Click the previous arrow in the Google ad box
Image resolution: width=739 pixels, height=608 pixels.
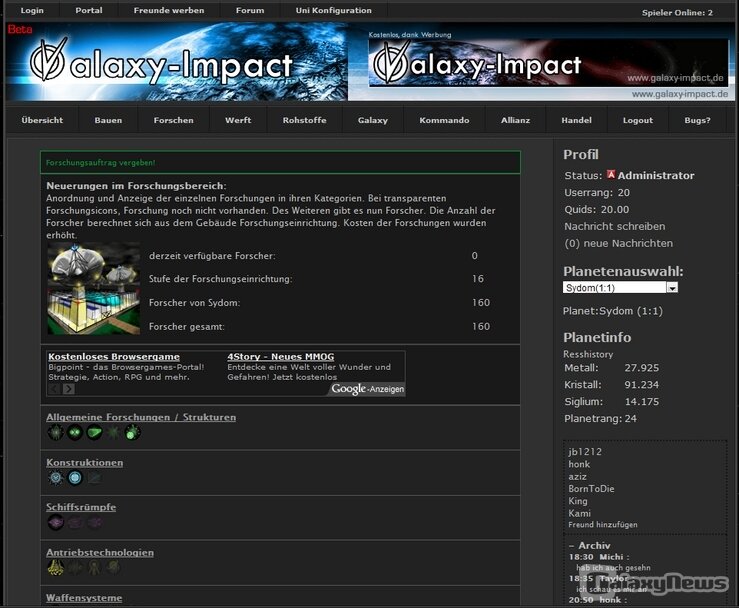coord(54,389)
